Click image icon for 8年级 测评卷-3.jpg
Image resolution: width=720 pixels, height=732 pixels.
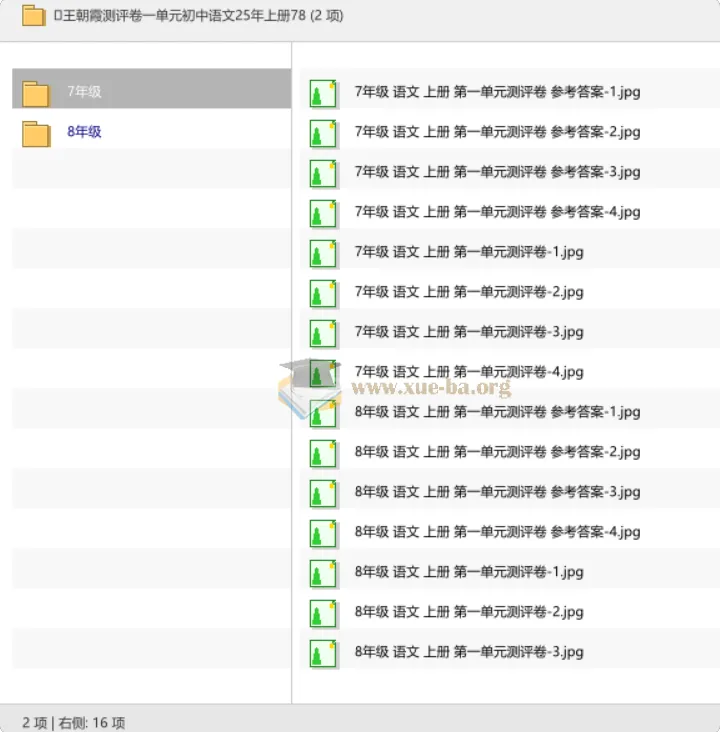[x=323, y=654]
